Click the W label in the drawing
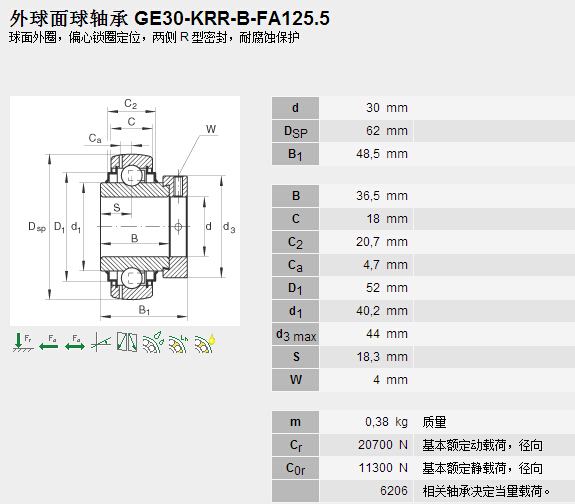Viewport: 575px width, 504px height. (211, 129)
